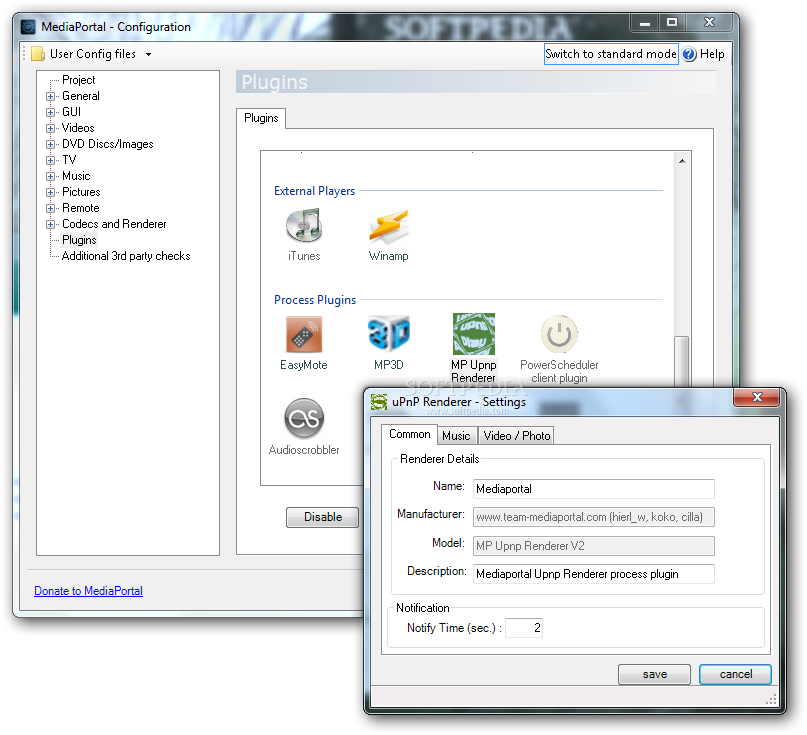807x735 pixels.
Task: Click the User Config files folder icon
Action: [x=38, y=54]
